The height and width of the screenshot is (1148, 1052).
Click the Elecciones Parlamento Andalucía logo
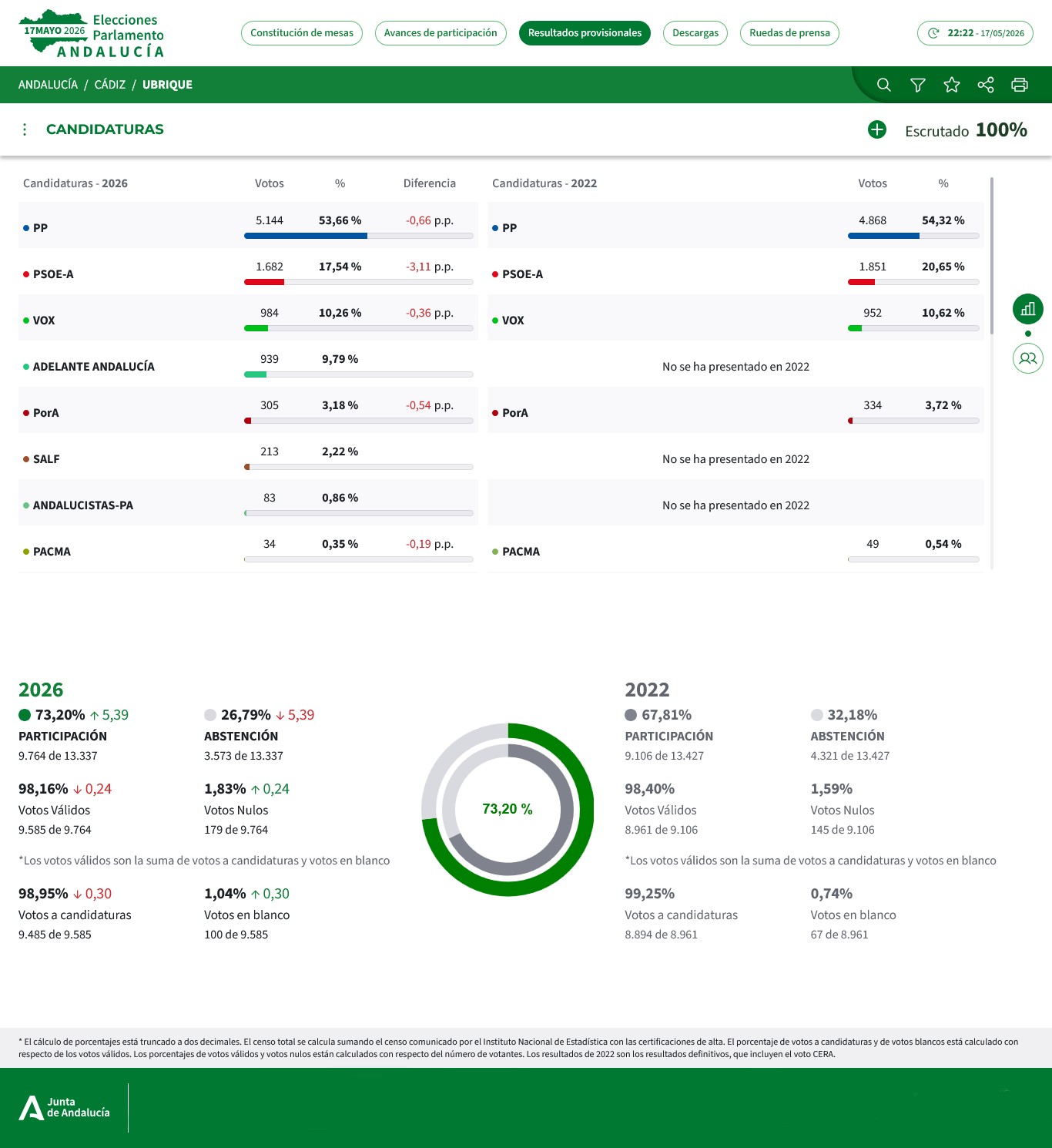(92, 35)
